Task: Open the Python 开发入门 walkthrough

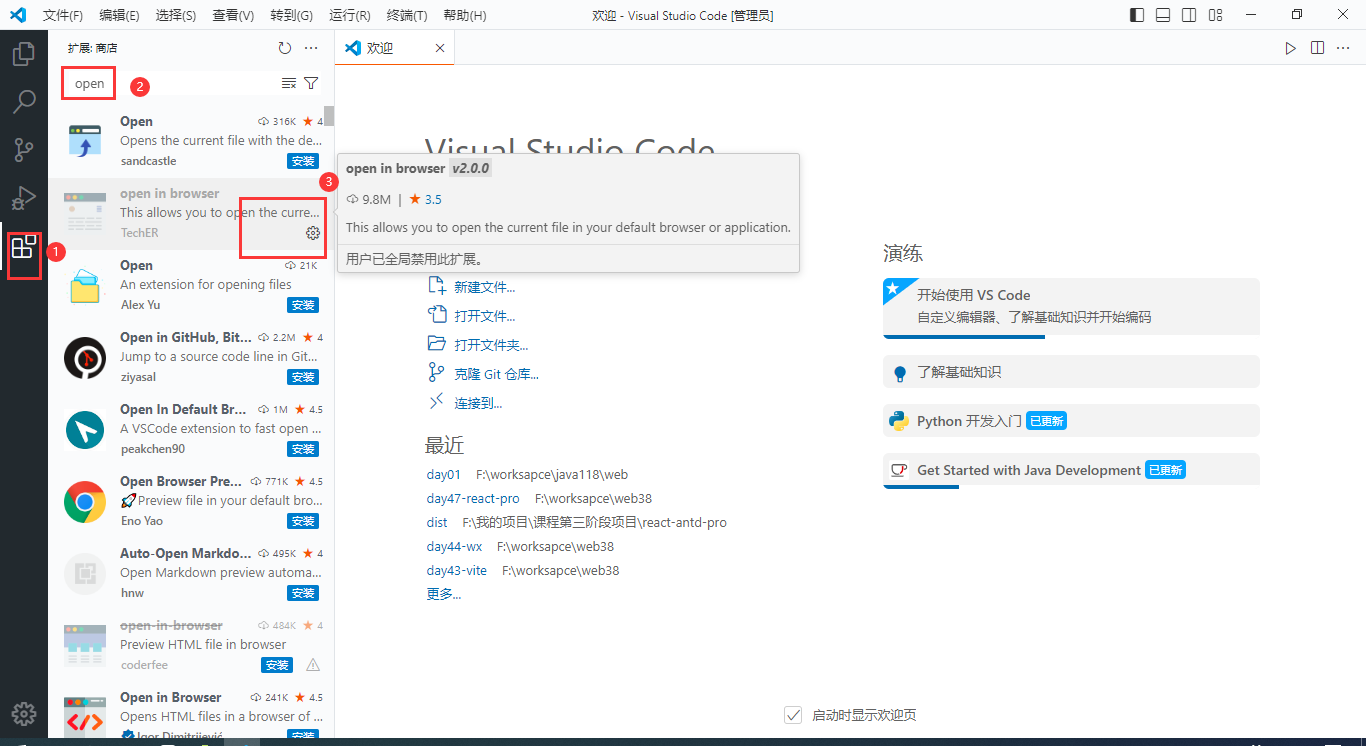Action: 1071,421
